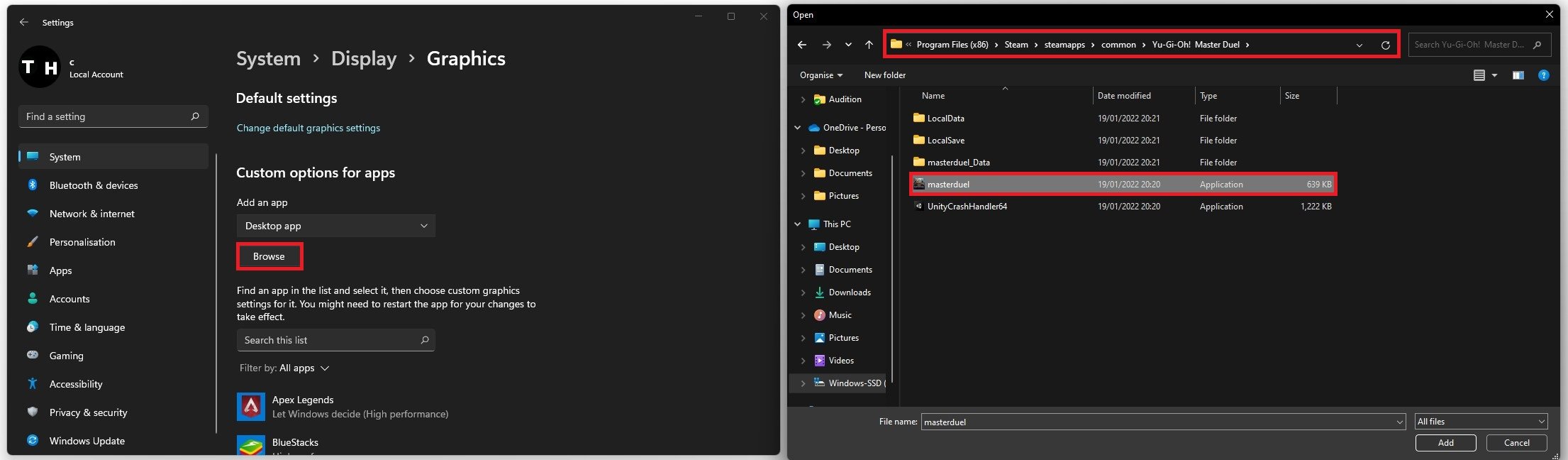This screenshot has width=1568, height=460.
Task: Open the Desktop app dropdown
Action: [x=335, y=226]
